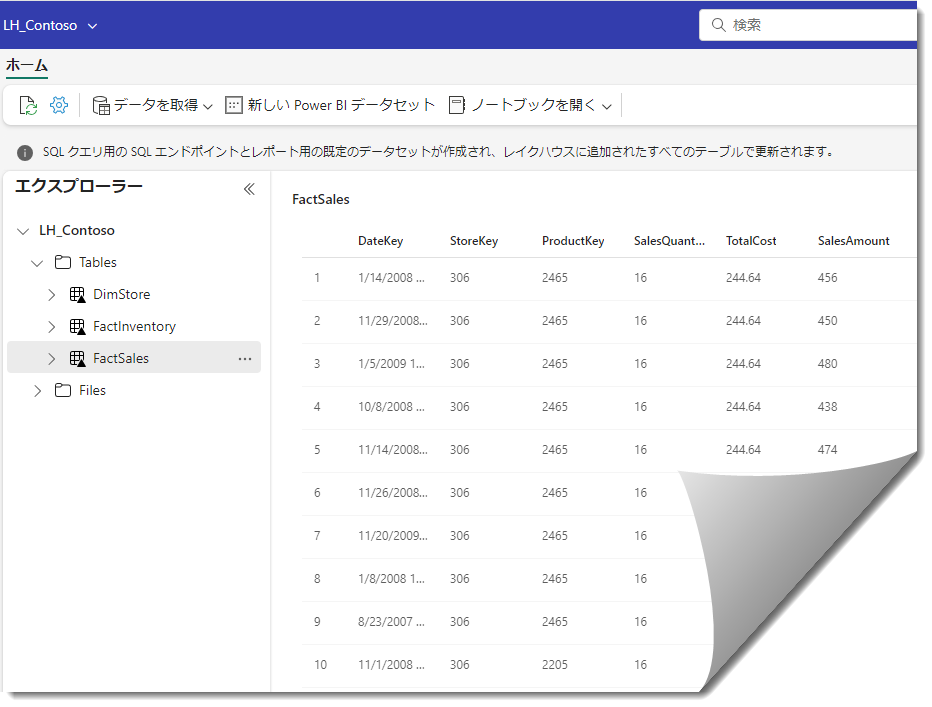Viewport: 932px width, 707px height.
Task: Click TotalCost cell 244.64 in row 5
Action: tap(743, 450)
